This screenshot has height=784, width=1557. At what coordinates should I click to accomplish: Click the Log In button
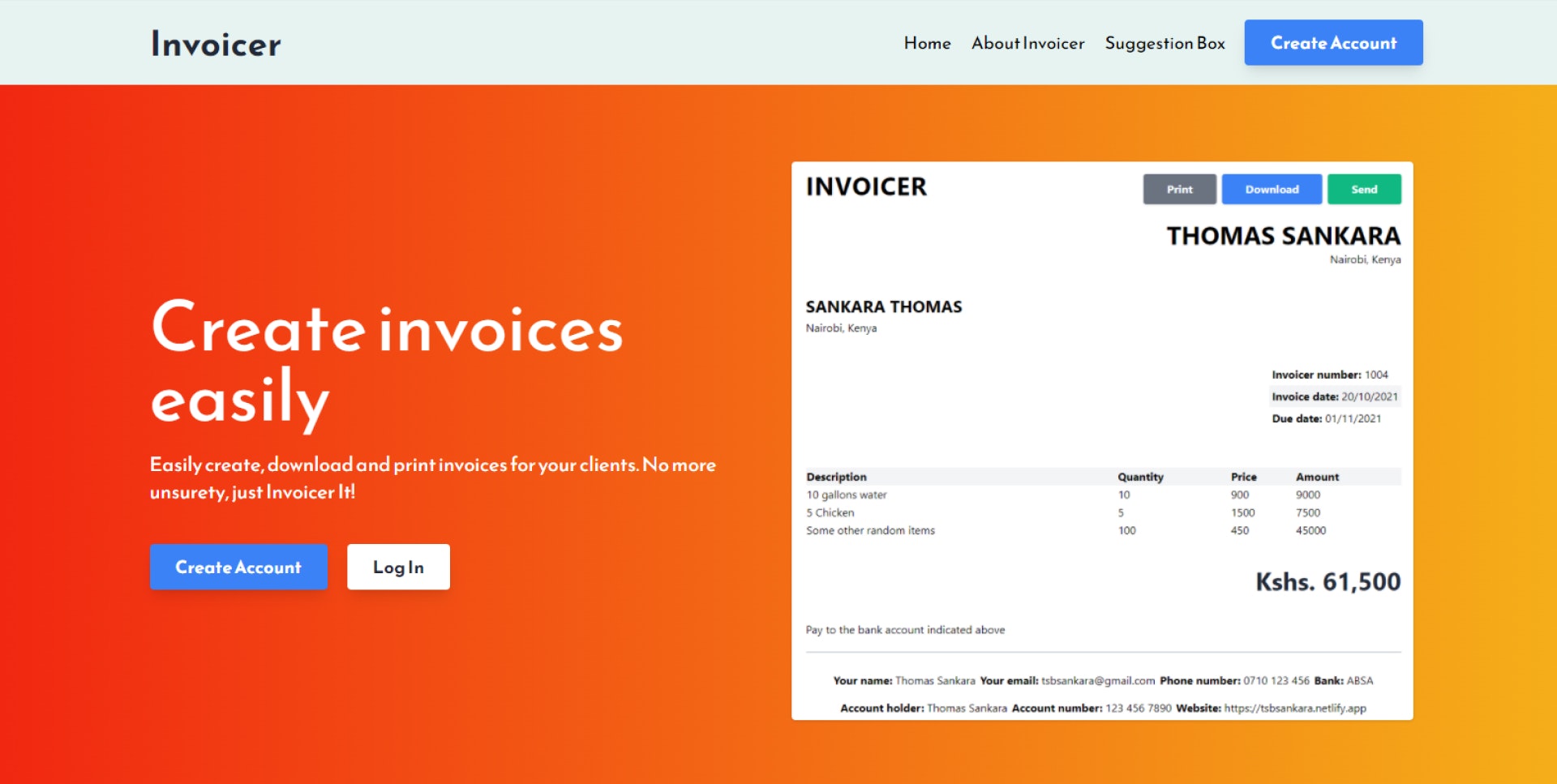[397, 567]
